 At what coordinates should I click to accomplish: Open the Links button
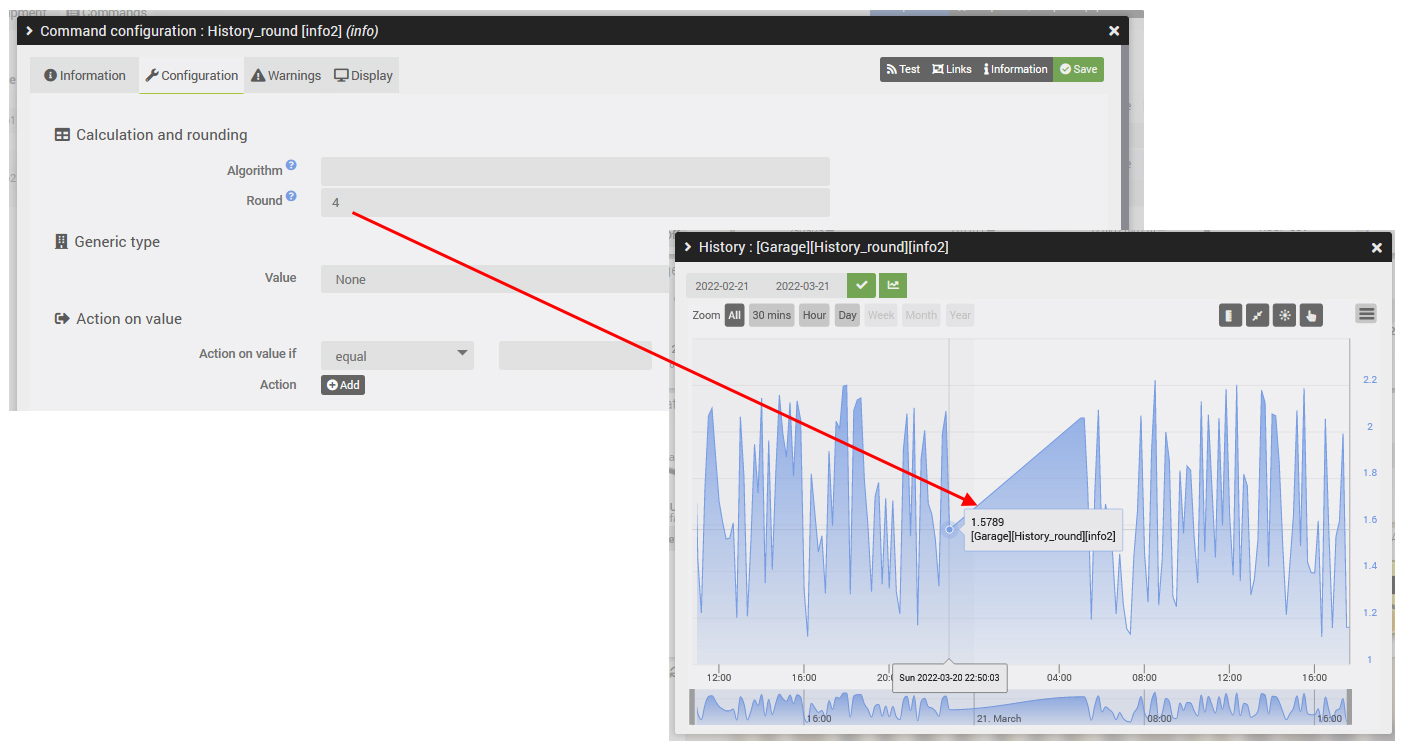[951, 69]
